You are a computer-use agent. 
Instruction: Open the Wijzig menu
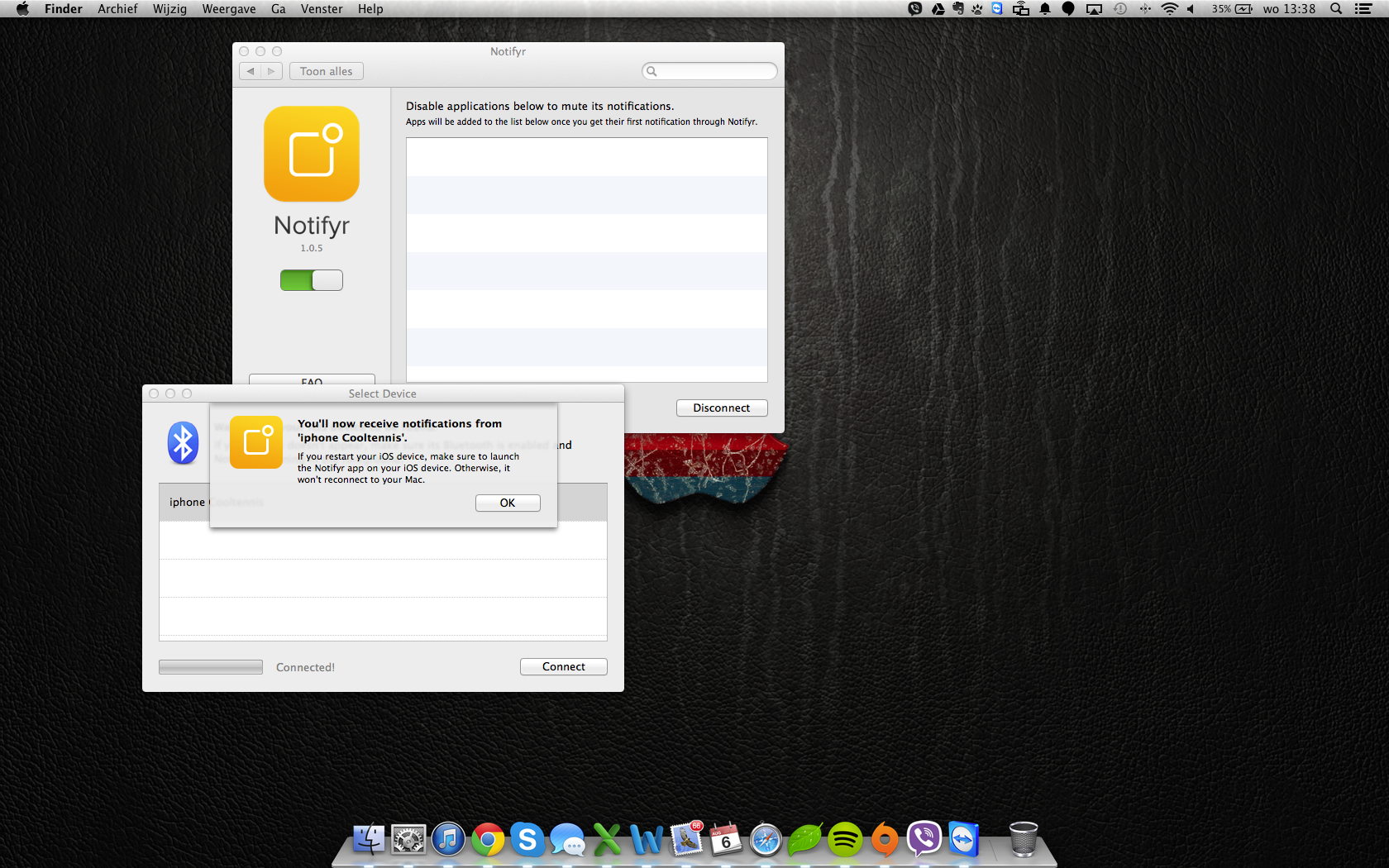[x=169, y=9]
